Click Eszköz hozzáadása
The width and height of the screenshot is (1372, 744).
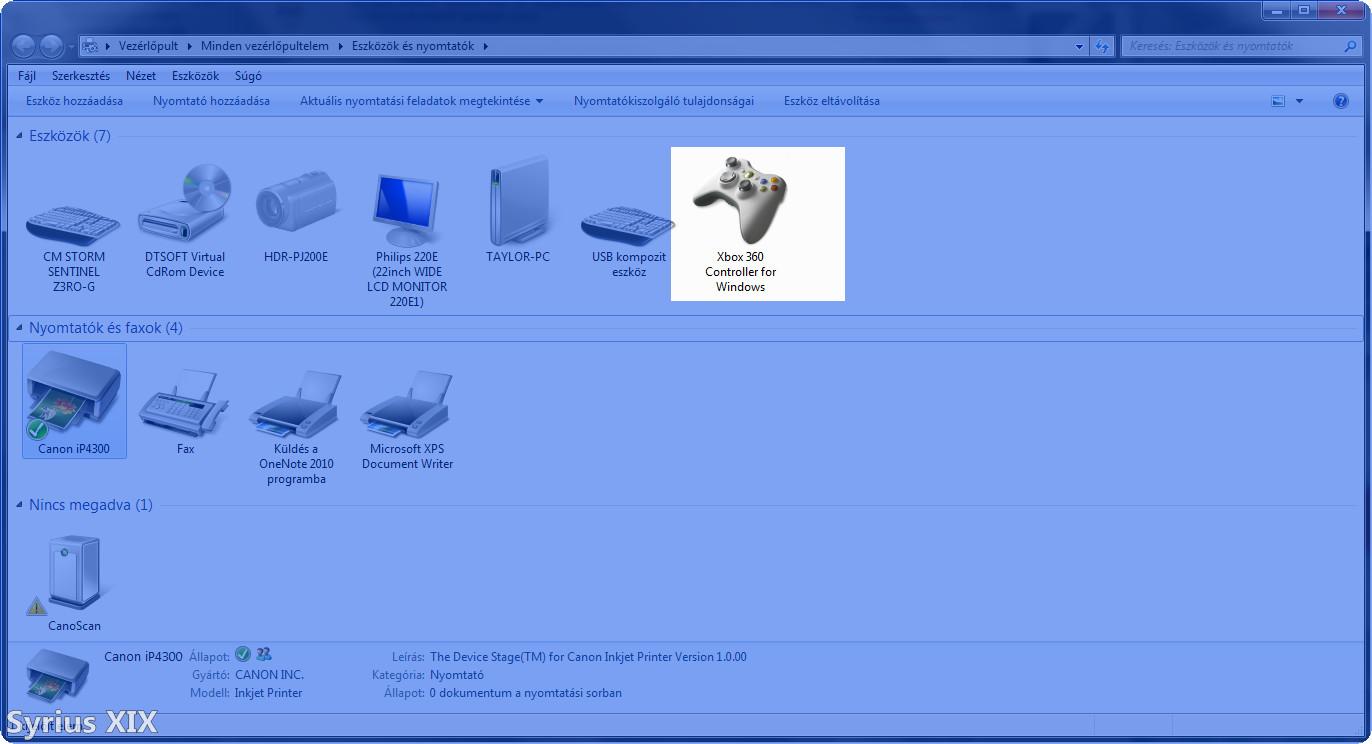click(x=75, y=101)
